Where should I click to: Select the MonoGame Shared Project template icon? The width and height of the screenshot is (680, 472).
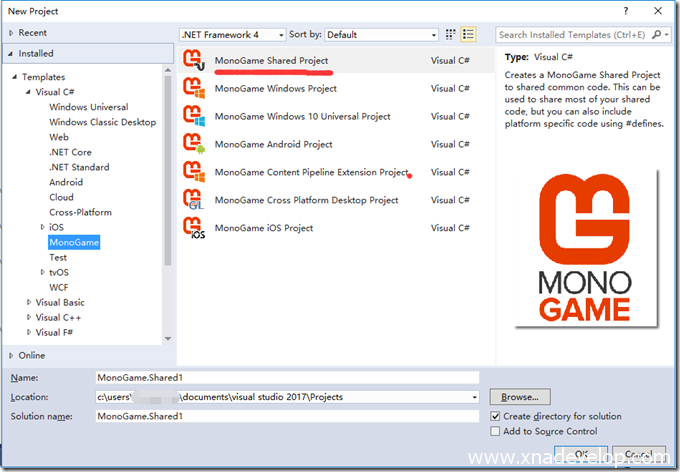(x=194, y=61)
